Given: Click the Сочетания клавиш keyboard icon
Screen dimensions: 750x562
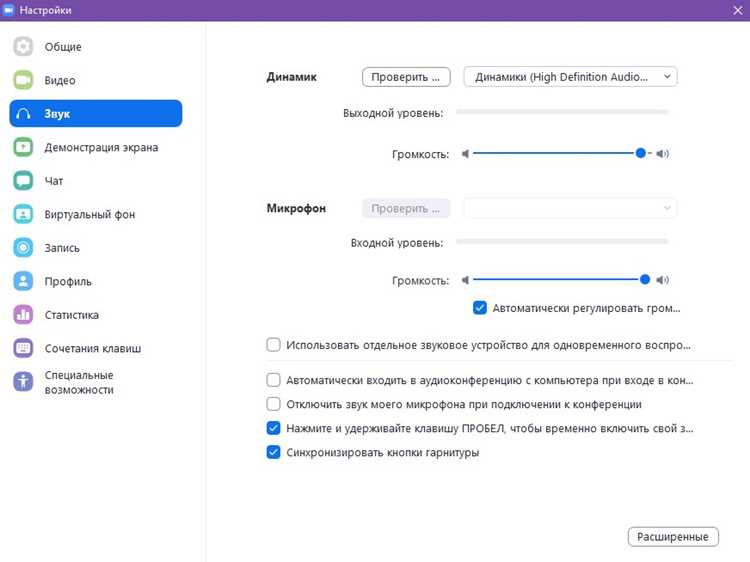Looking at the screenshot, I should pyautogui.click(x=23, y=348).
